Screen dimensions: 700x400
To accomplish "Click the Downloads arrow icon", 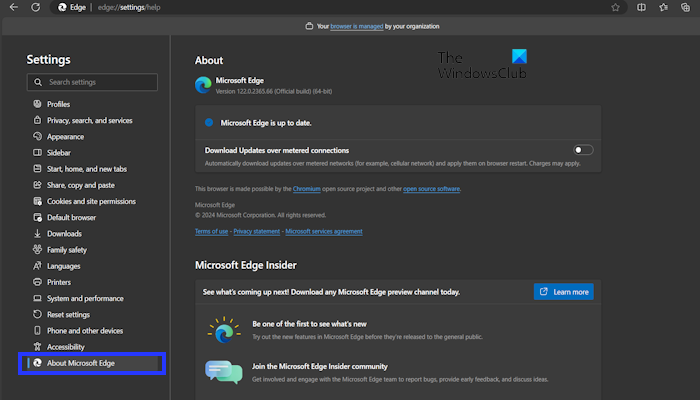I will pyautogui.click(x=38, y=233).
